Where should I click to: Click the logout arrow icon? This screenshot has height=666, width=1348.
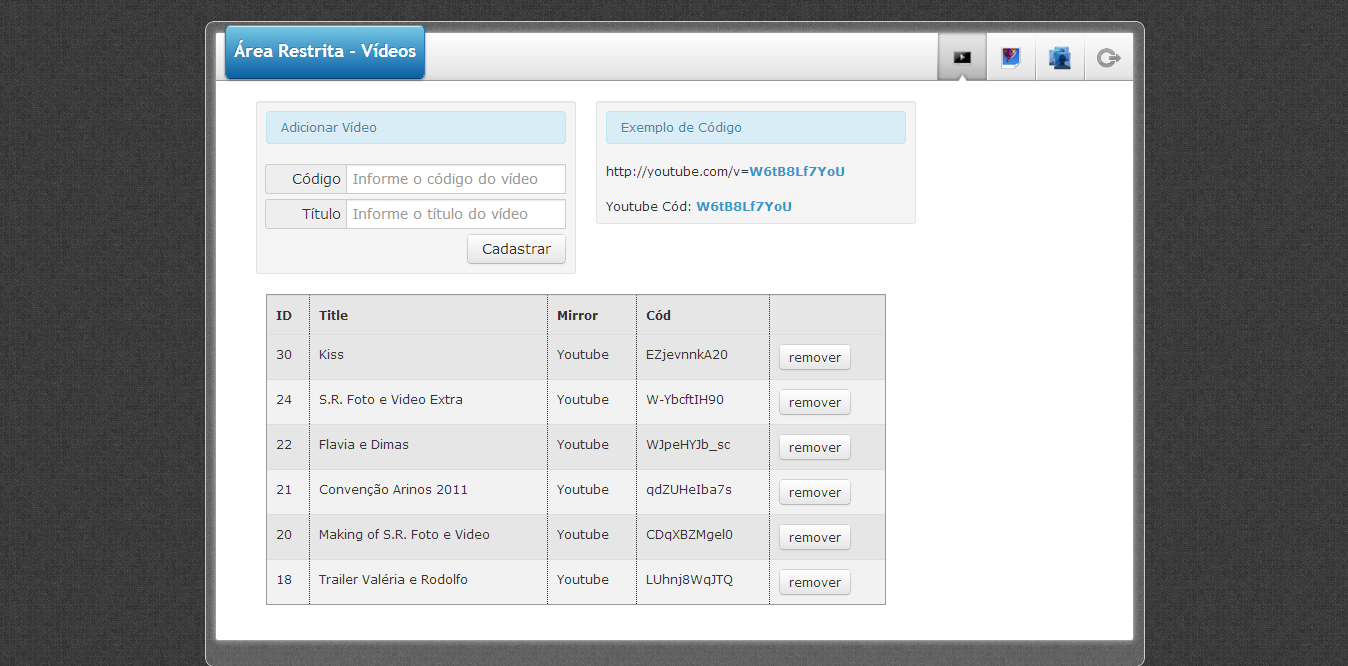coord(1108,57)
